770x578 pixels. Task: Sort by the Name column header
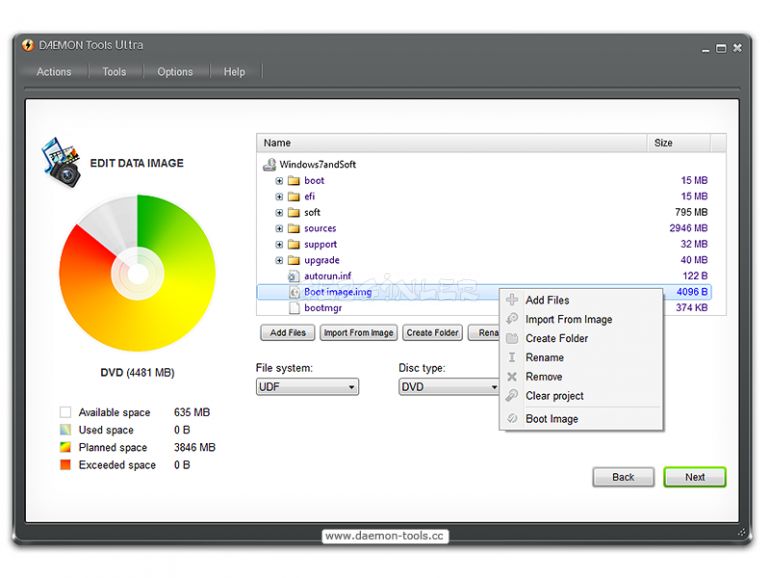[452, 143]
